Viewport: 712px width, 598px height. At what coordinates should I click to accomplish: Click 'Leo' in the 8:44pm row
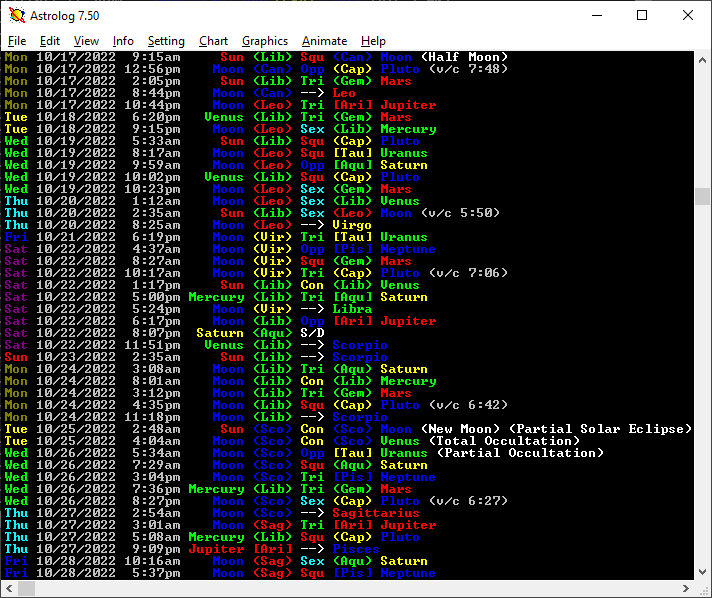pyautogui.click(x=344, y=93)
